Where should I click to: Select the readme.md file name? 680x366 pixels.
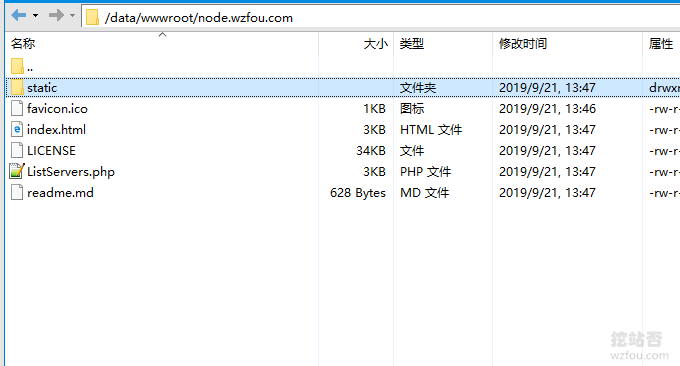pos(60,193)
